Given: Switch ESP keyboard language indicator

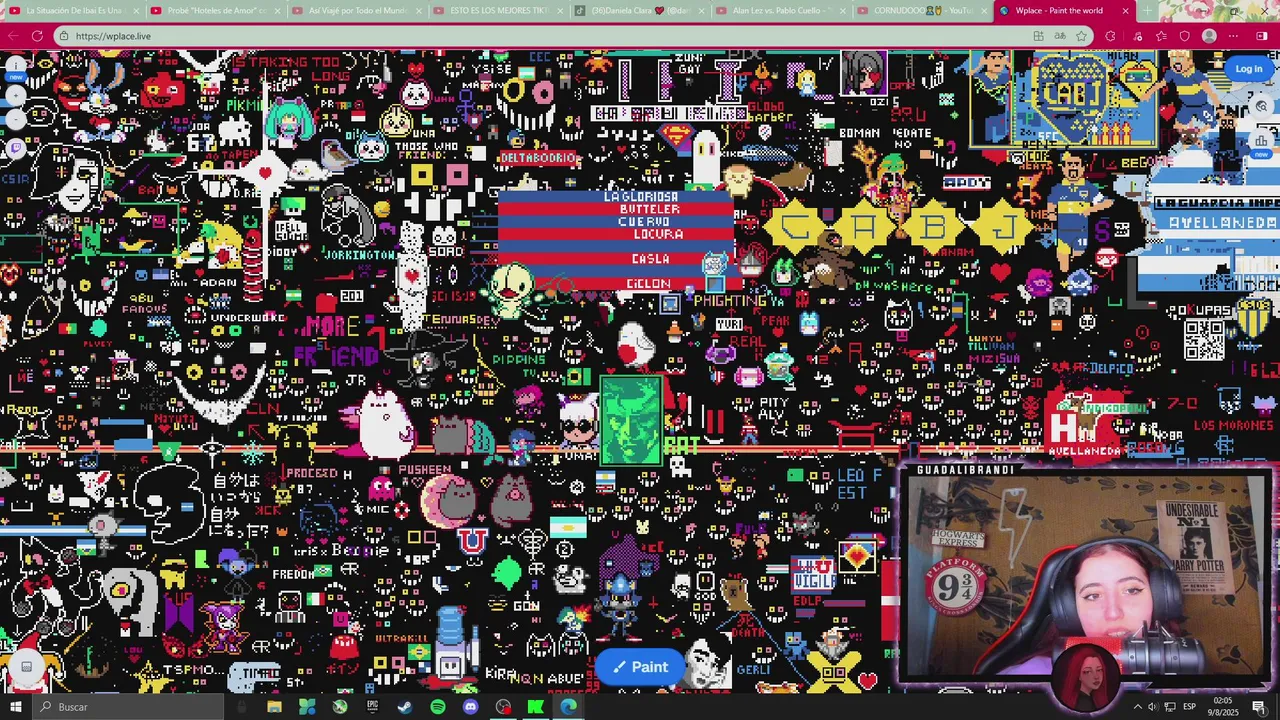Looking at the screenshot, I should [x=1190, y=707].
